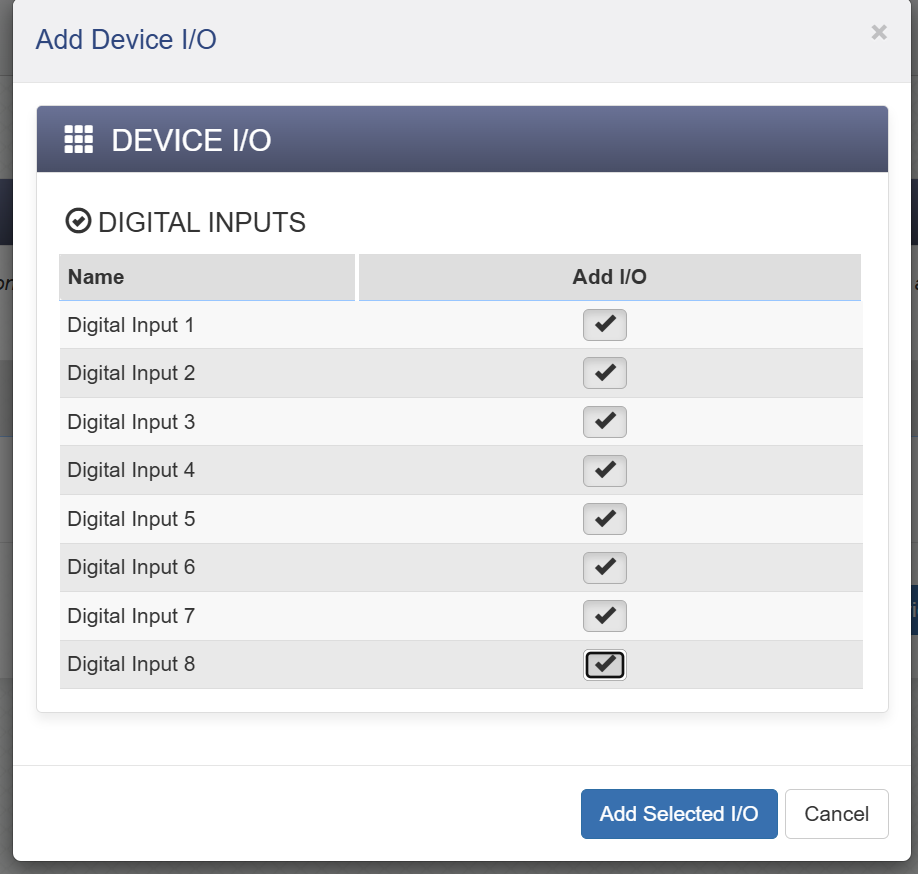Click the grid icon beside DEVICE I/O

tap(79, 140)
